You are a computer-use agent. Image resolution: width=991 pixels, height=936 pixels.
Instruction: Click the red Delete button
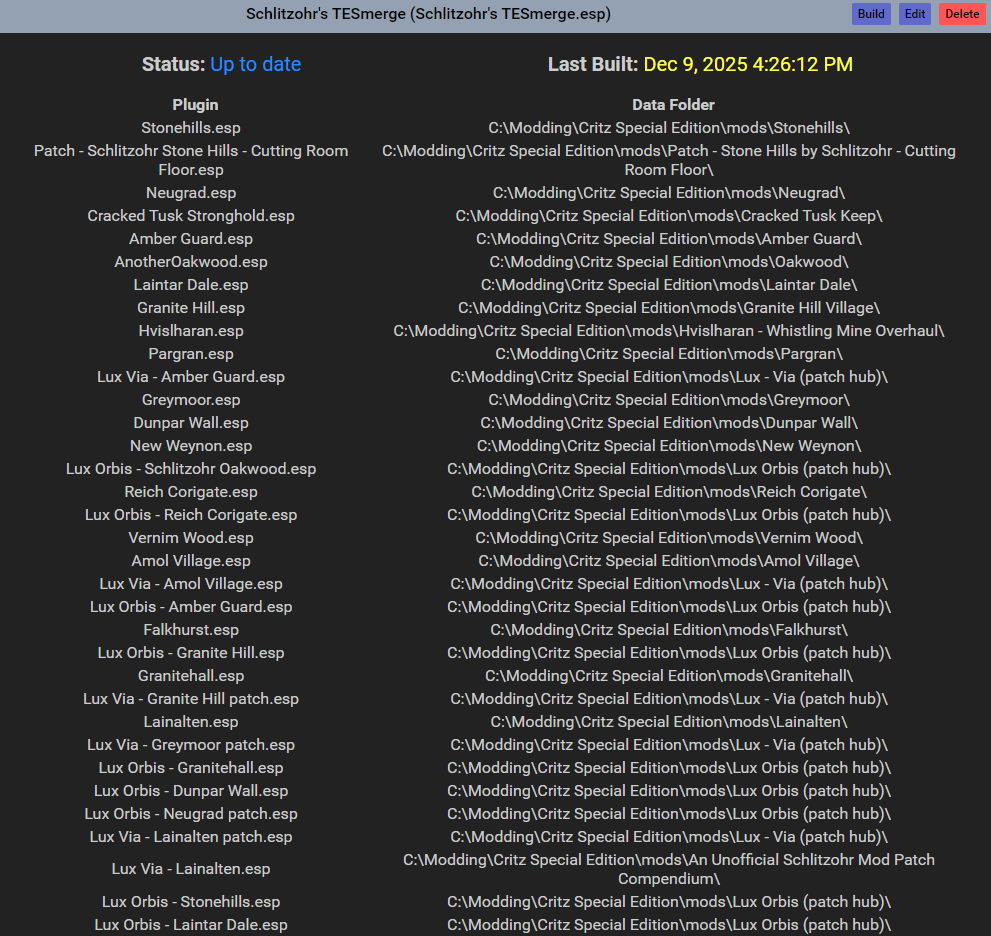(x=962, y=14)
